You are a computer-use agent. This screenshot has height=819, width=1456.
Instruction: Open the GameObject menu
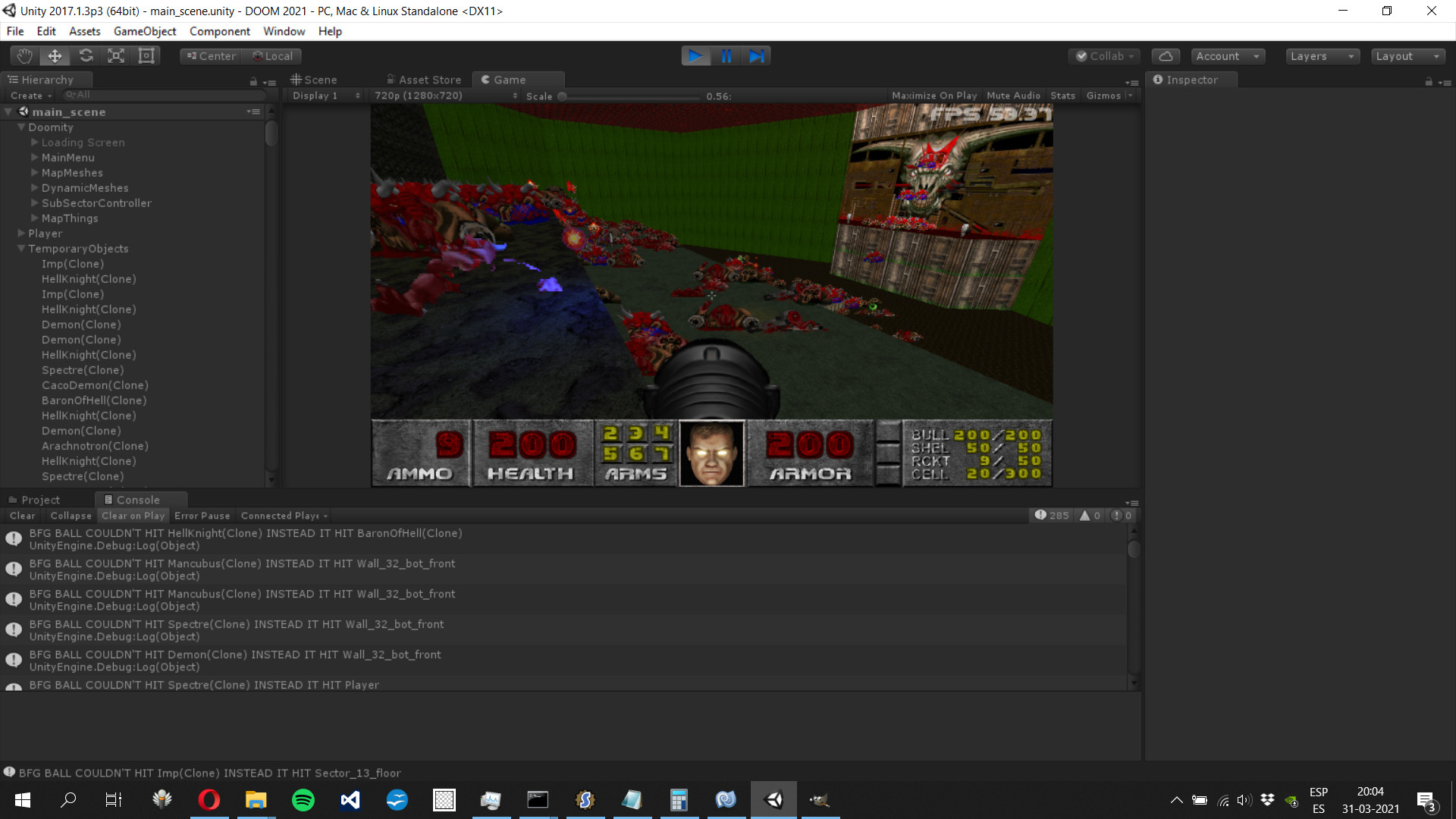[145, 31]
